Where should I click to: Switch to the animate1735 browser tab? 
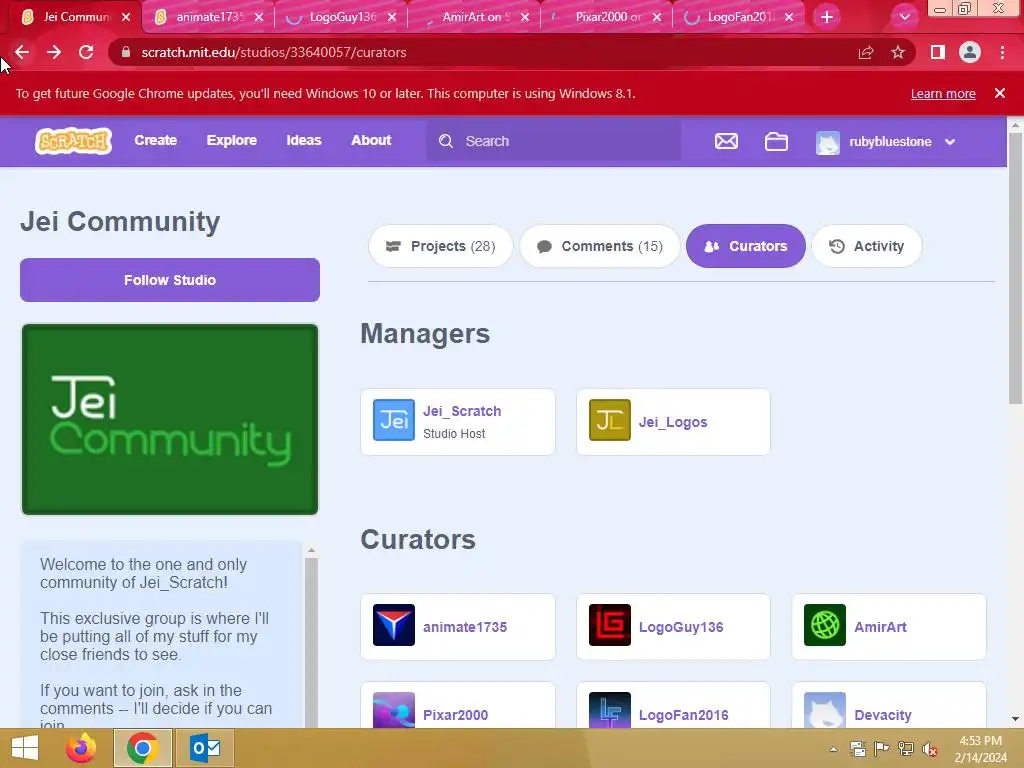tap(209, 17)
